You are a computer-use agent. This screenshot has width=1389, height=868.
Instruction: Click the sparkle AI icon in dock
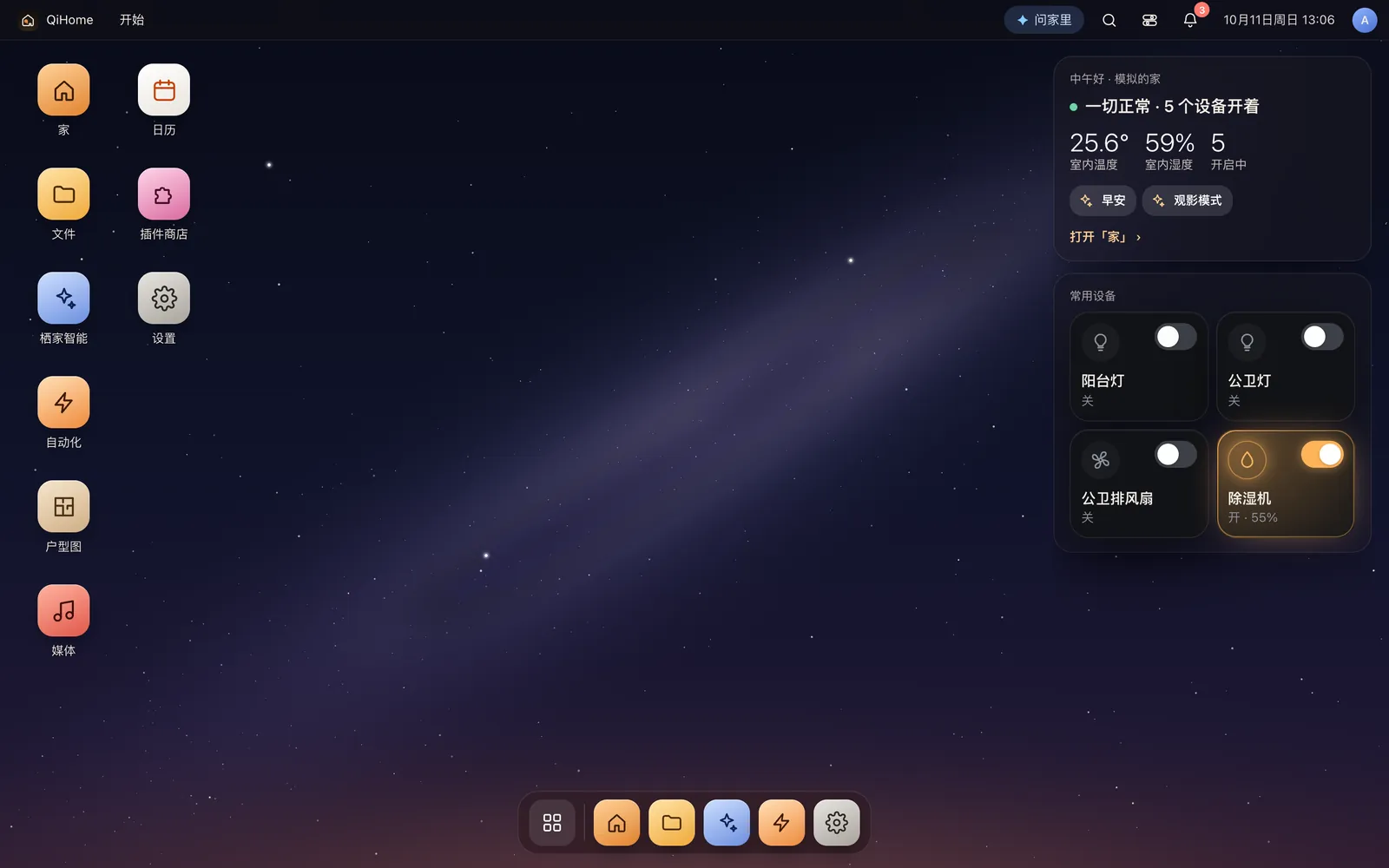pos(727,823)
